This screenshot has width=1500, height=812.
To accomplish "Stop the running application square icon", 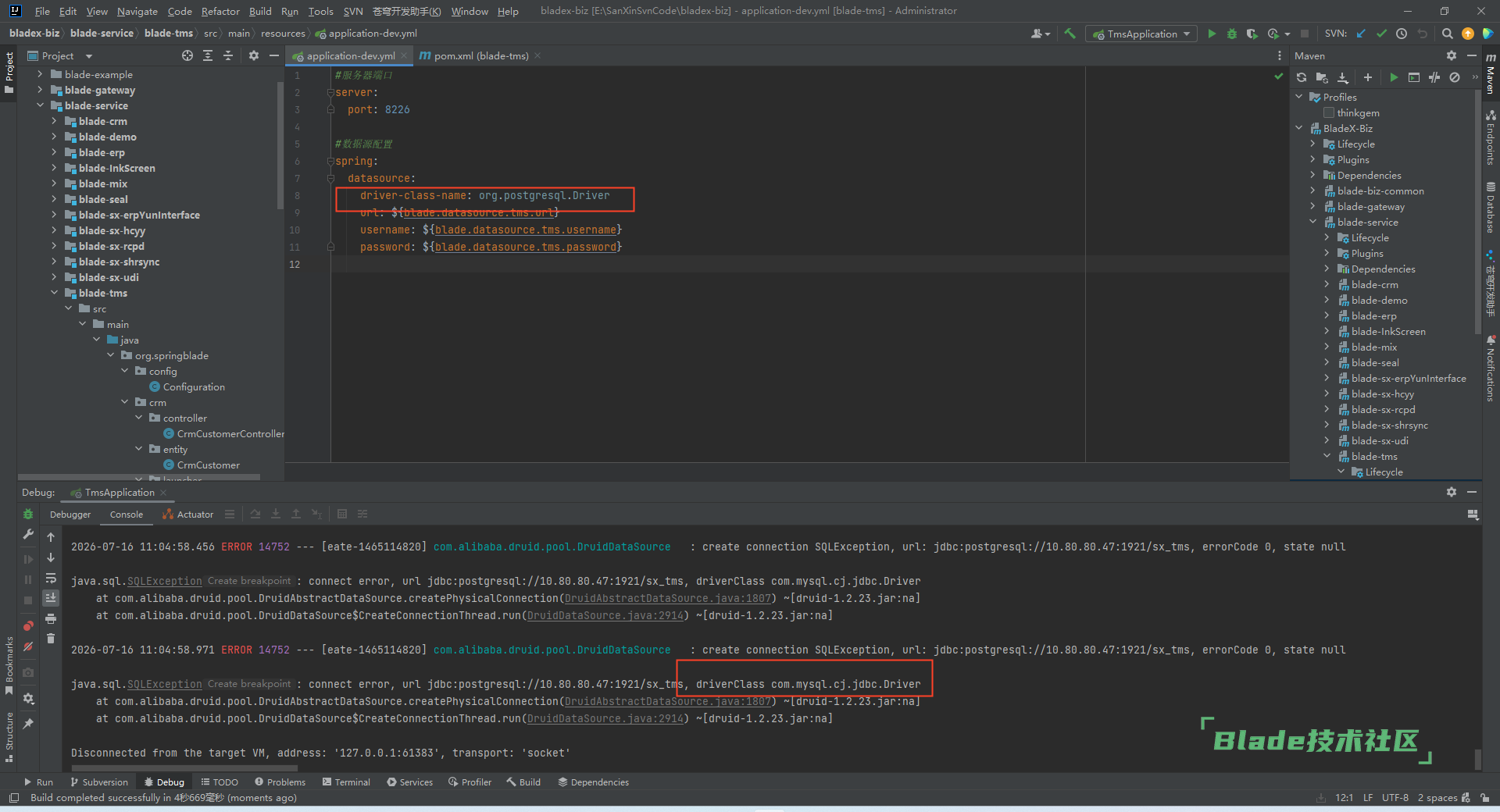I will coord(1304,34).
